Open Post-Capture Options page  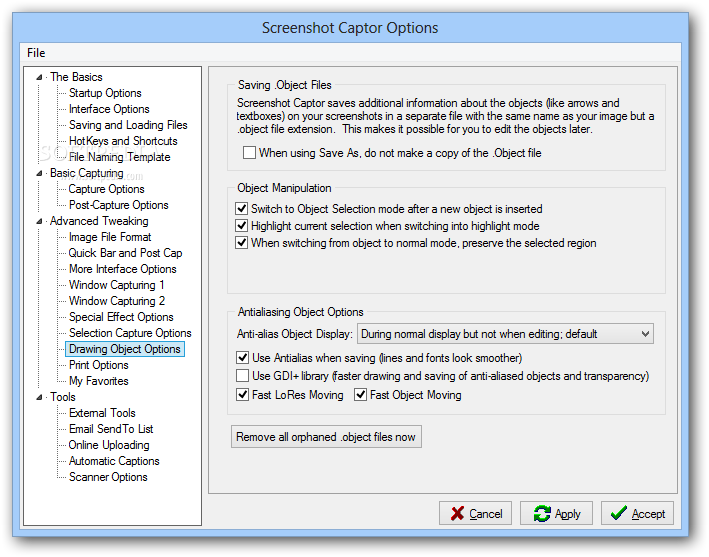[x=118, y=205]
